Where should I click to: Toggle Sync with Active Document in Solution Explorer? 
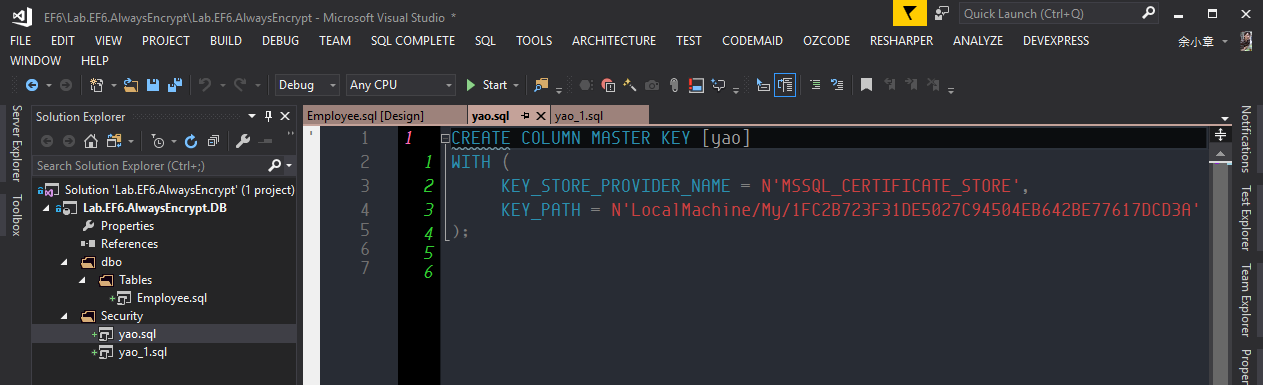tap(114, 141)
